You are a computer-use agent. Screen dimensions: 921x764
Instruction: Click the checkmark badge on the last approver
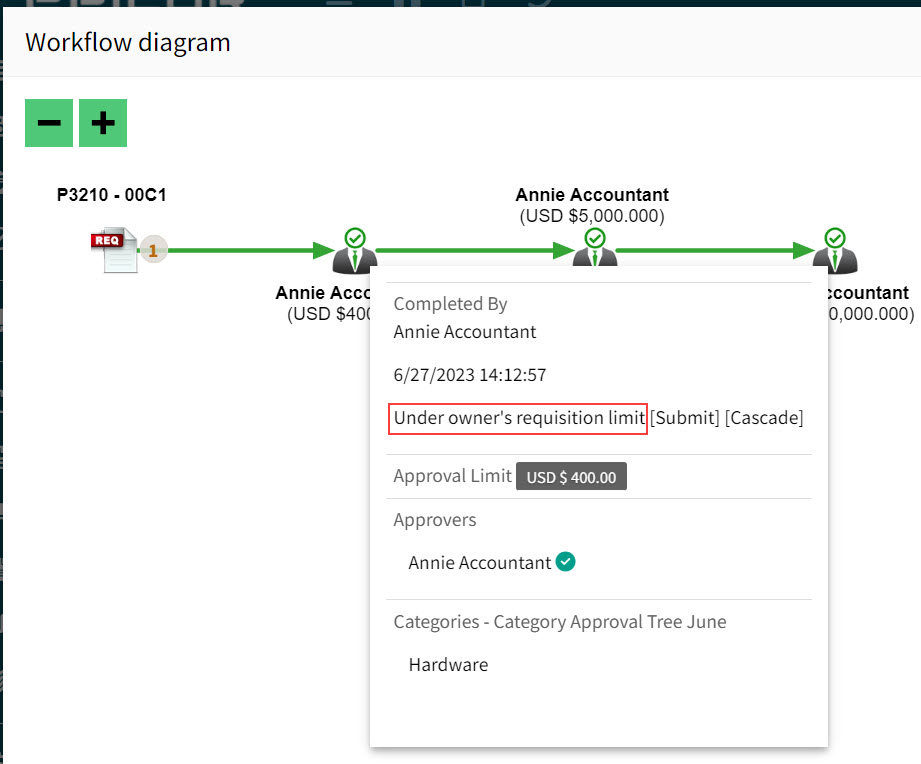[x=835, y=237]
